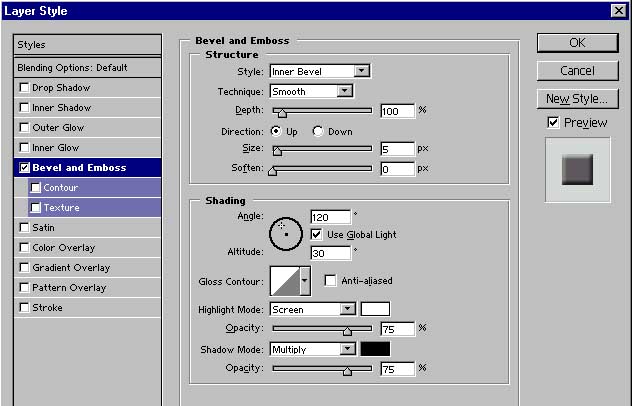Click the Altitude input field
632x406 pixels.
point(330,253)
